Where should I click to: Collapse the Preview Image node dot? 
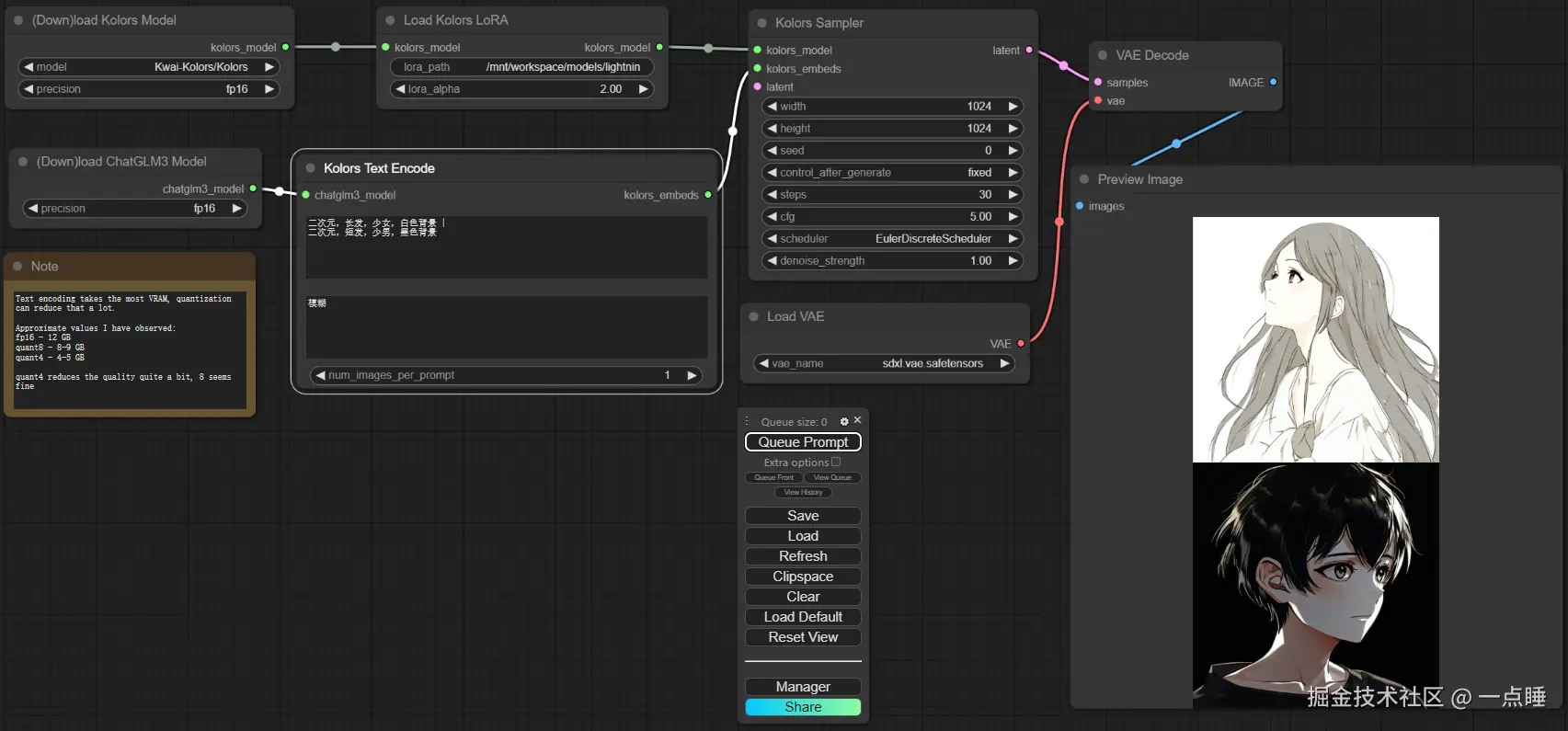click(1084, 179)
